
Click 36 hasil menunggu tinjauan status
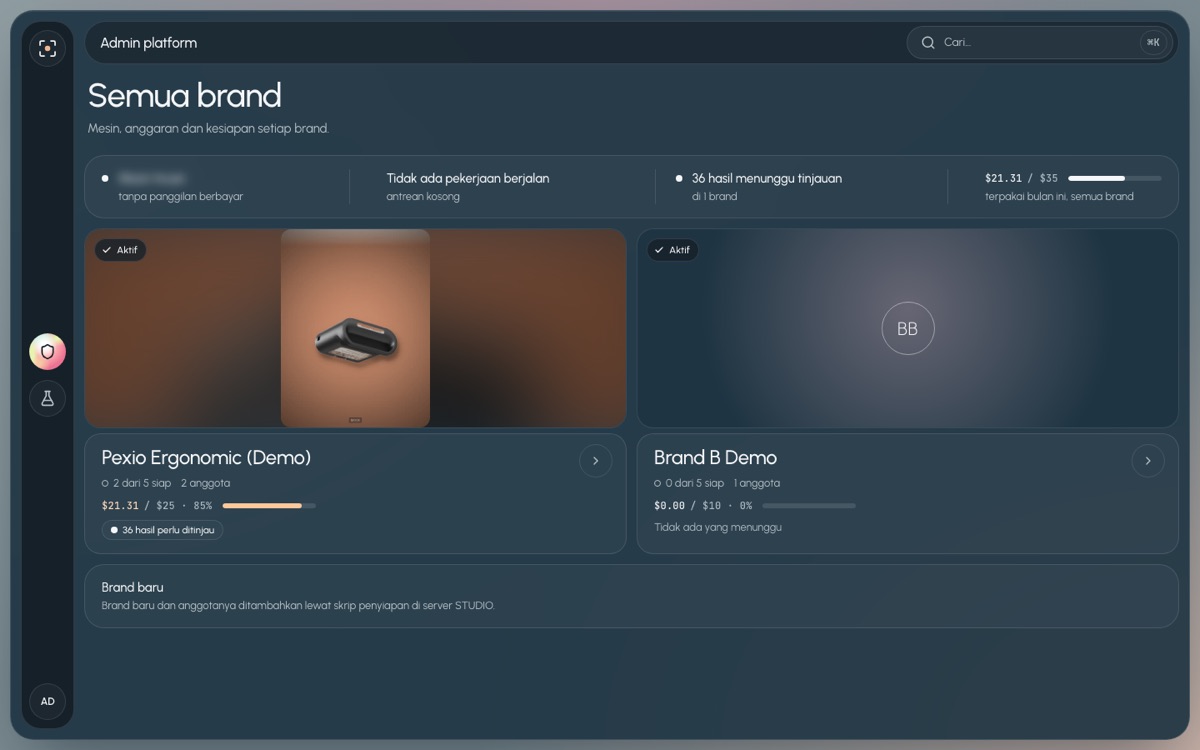point(767,178)
